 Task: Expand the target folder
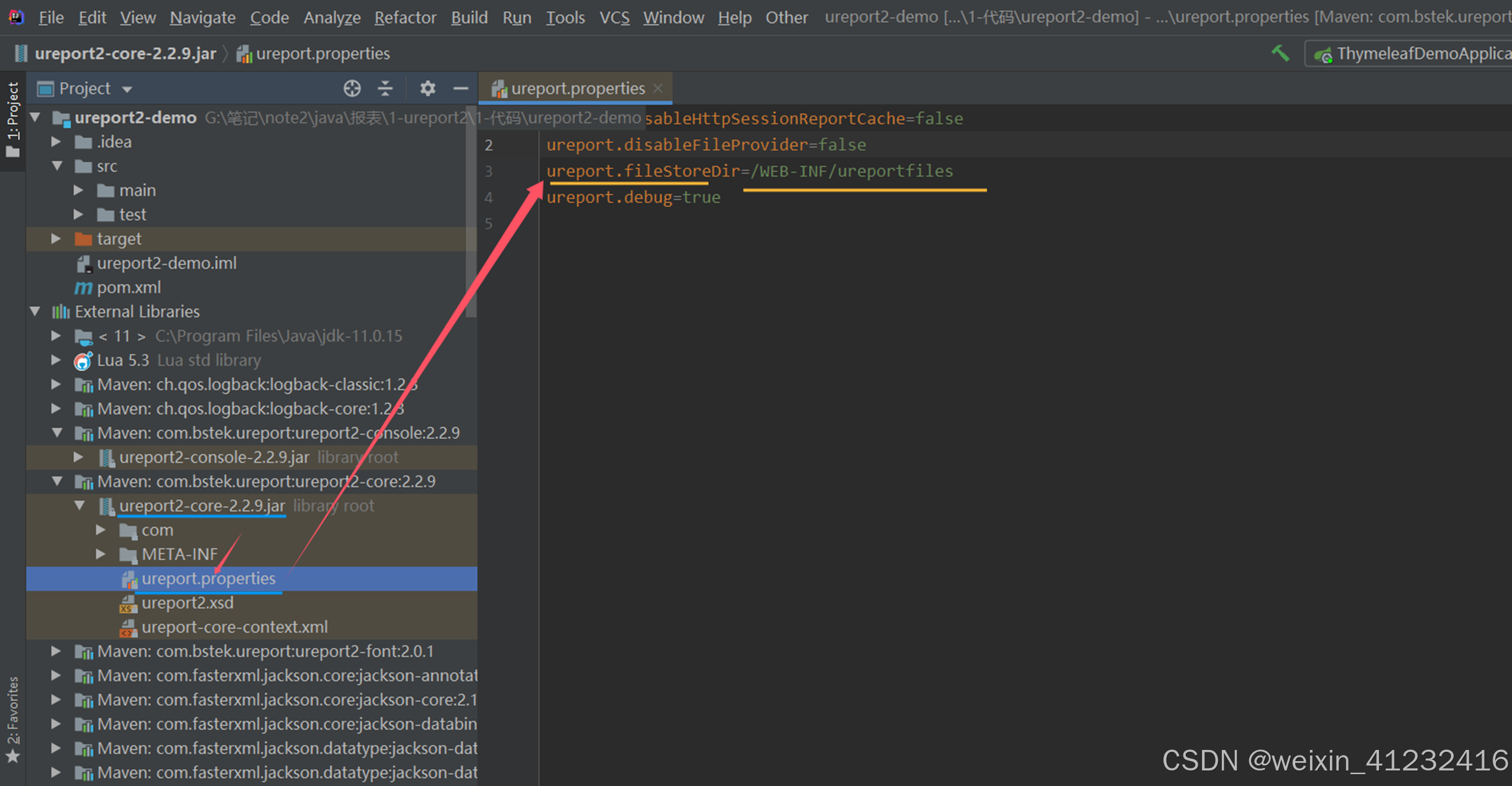[x=56, y=239]
